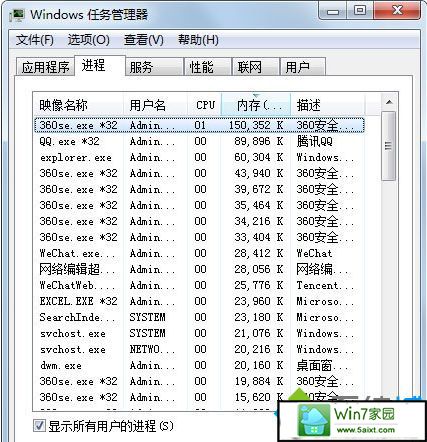Viewport: 427px width, 442px height.
Task: Close the Task Manager window
Action: 397,11
